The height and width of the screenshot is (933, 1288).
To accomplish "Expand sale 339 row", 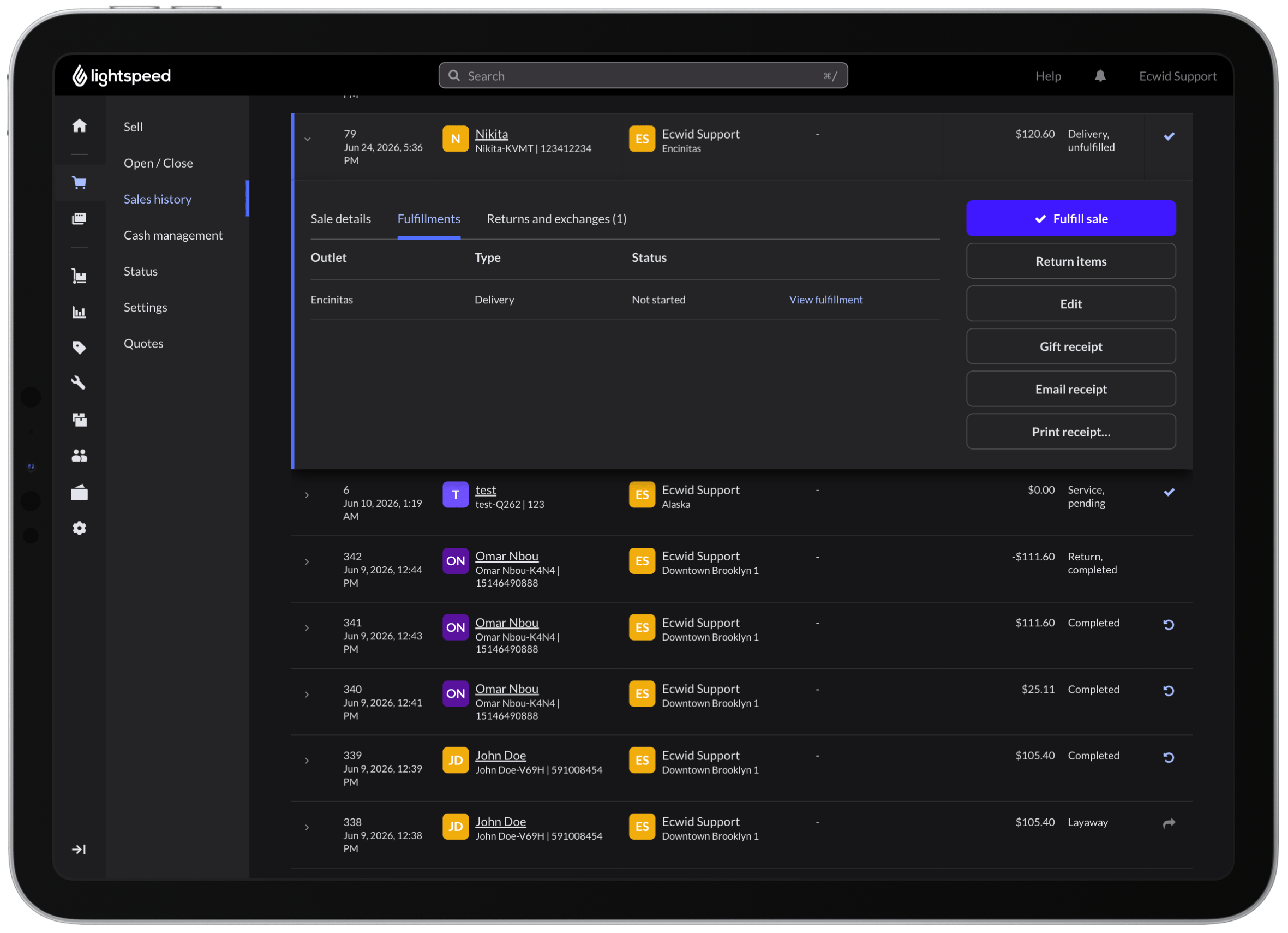I will tap(307, 761).
